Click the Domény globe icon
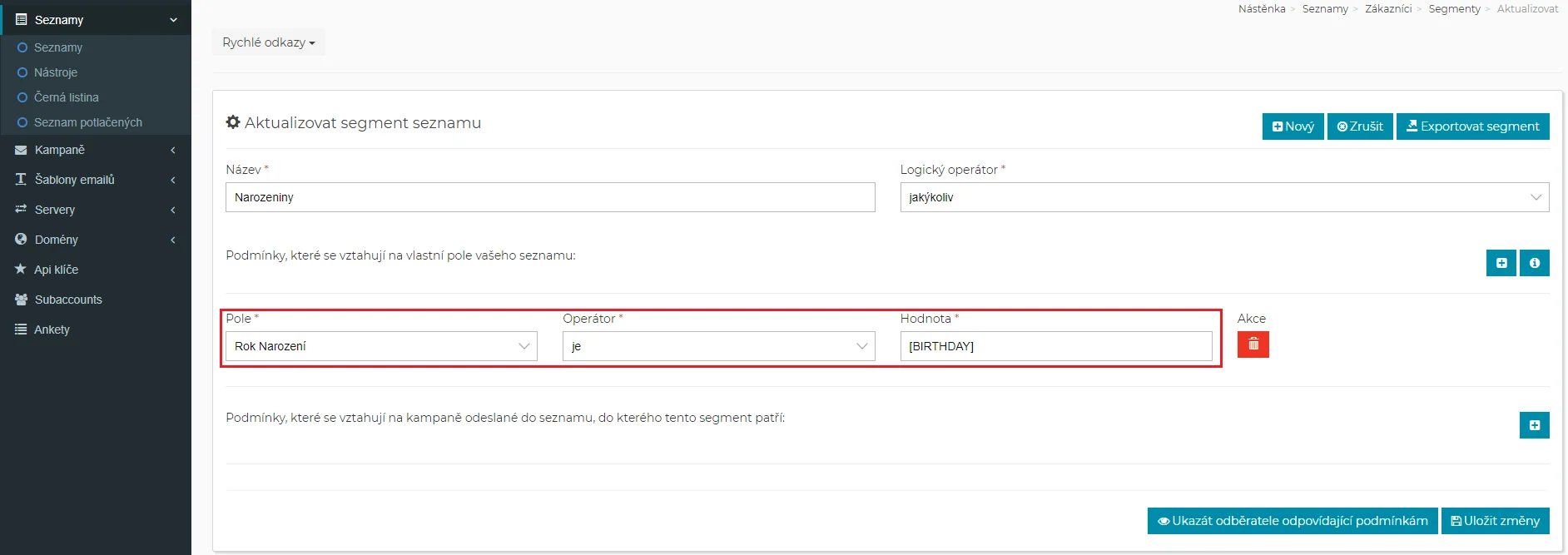The width and height of the screenshot is (1568, 555). pyautogui.click(x=21, y=240)
